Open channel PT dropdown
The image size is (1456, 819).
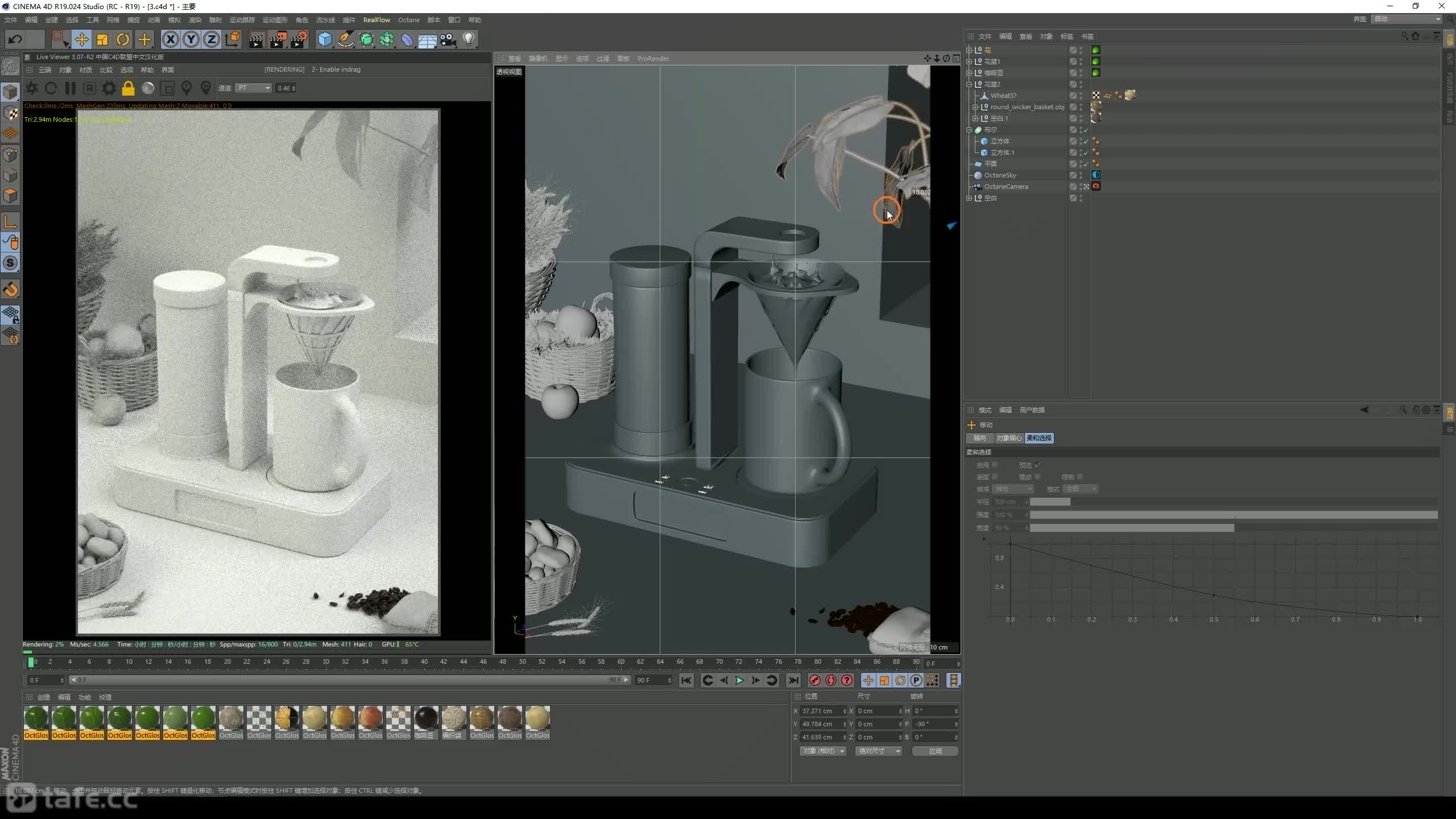coord(254,88)
